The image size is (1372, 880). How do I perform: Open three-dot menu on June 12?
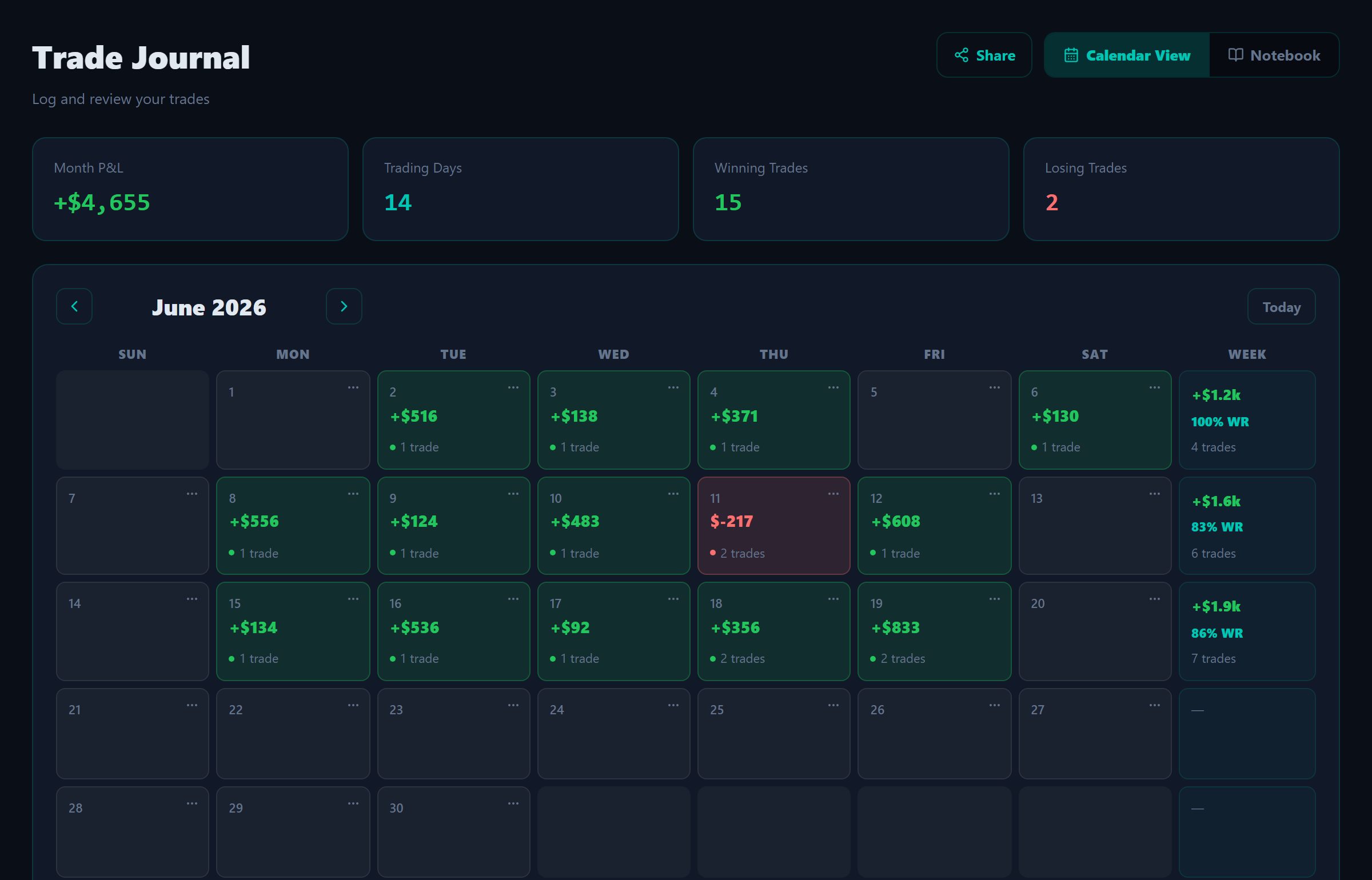[995, 494]
